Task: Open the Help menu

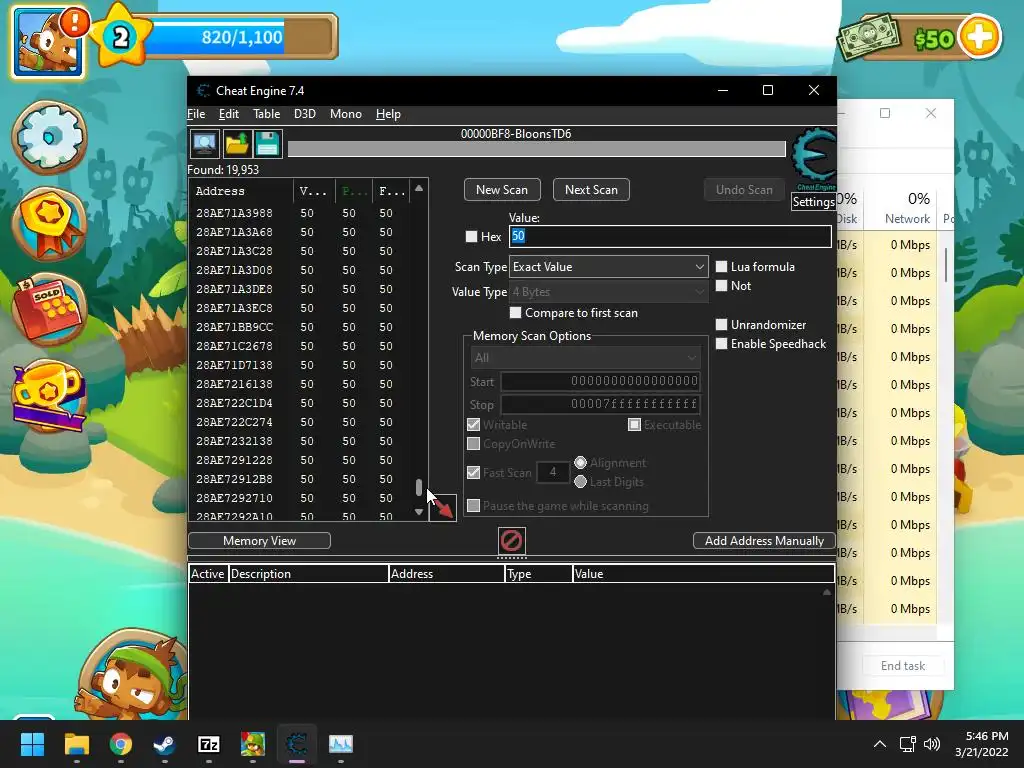Action: tap(388, 114)
